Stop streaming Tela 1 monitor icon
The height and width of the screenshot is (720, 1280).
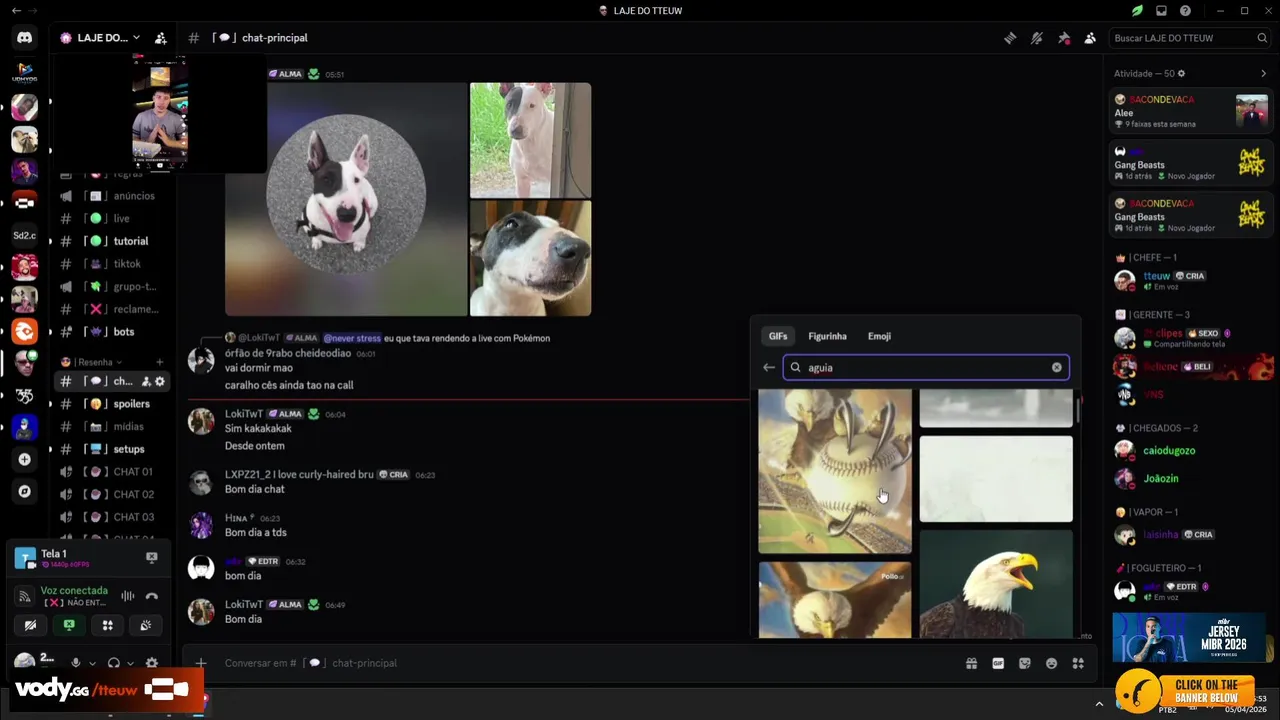(152, 557)
